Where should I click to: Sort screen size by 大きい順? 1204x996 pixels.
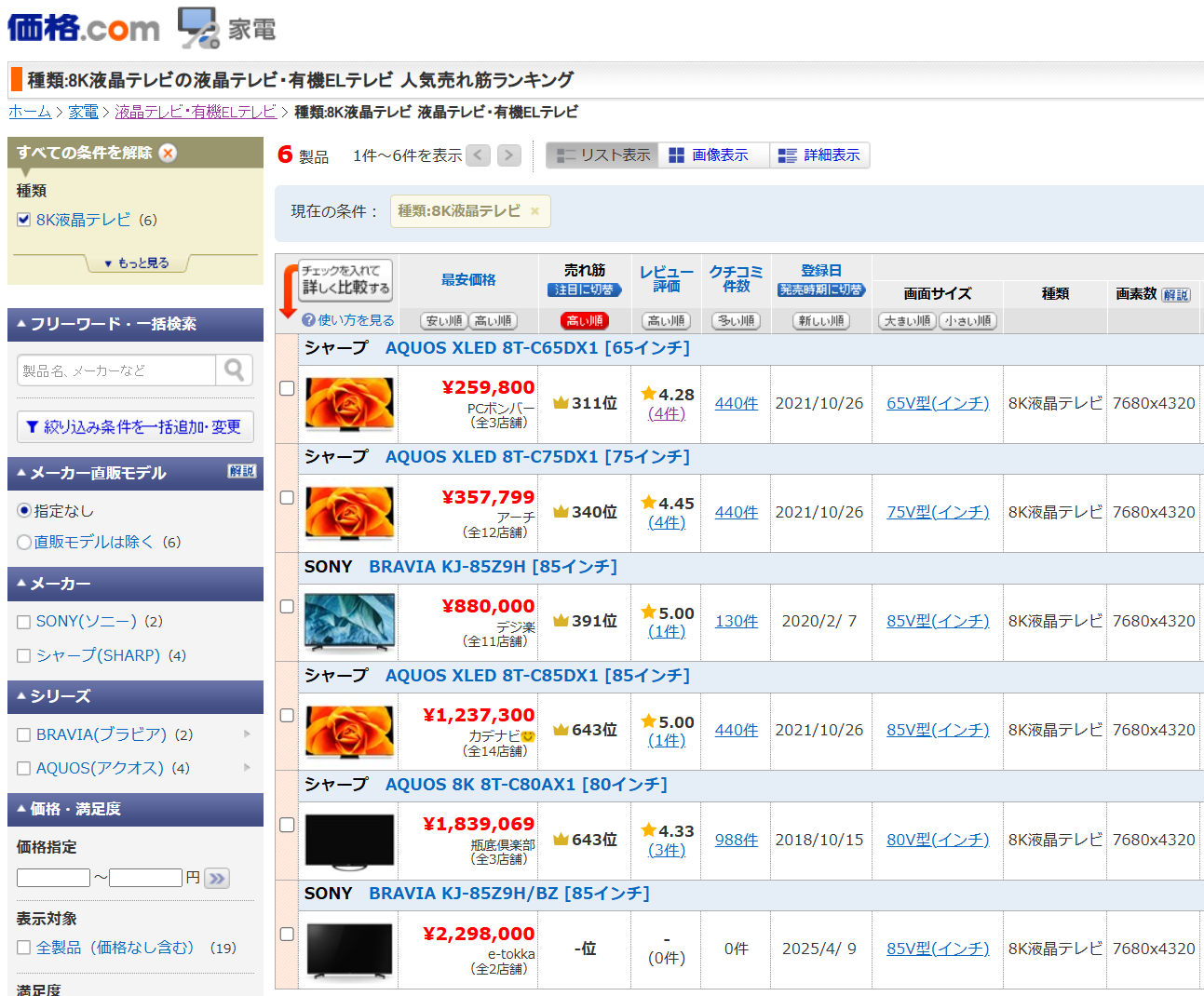coord(907,321)
